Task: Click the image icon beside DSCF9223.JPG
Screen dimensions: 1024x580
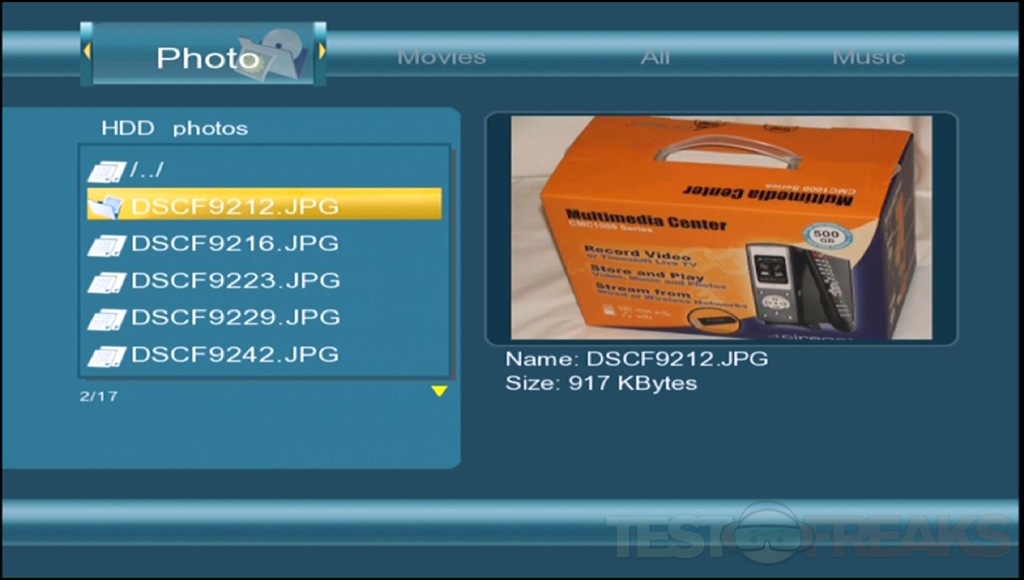Action: pyautogui.click(x=105, y=282)
